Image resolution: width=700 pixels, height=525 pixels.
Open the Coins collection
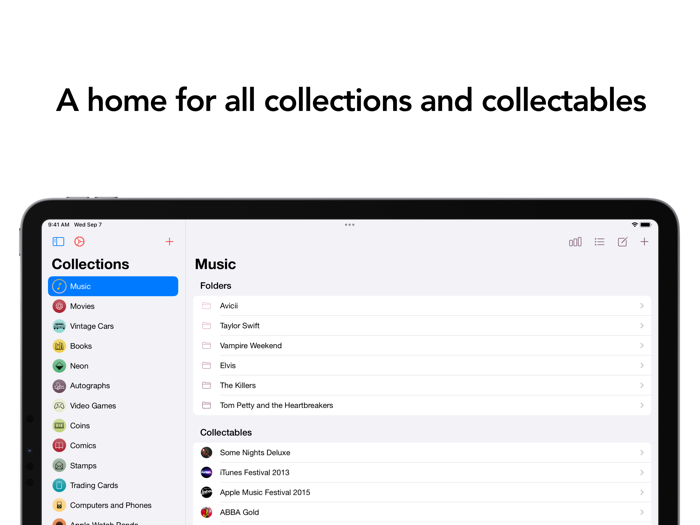click(113, 425)
